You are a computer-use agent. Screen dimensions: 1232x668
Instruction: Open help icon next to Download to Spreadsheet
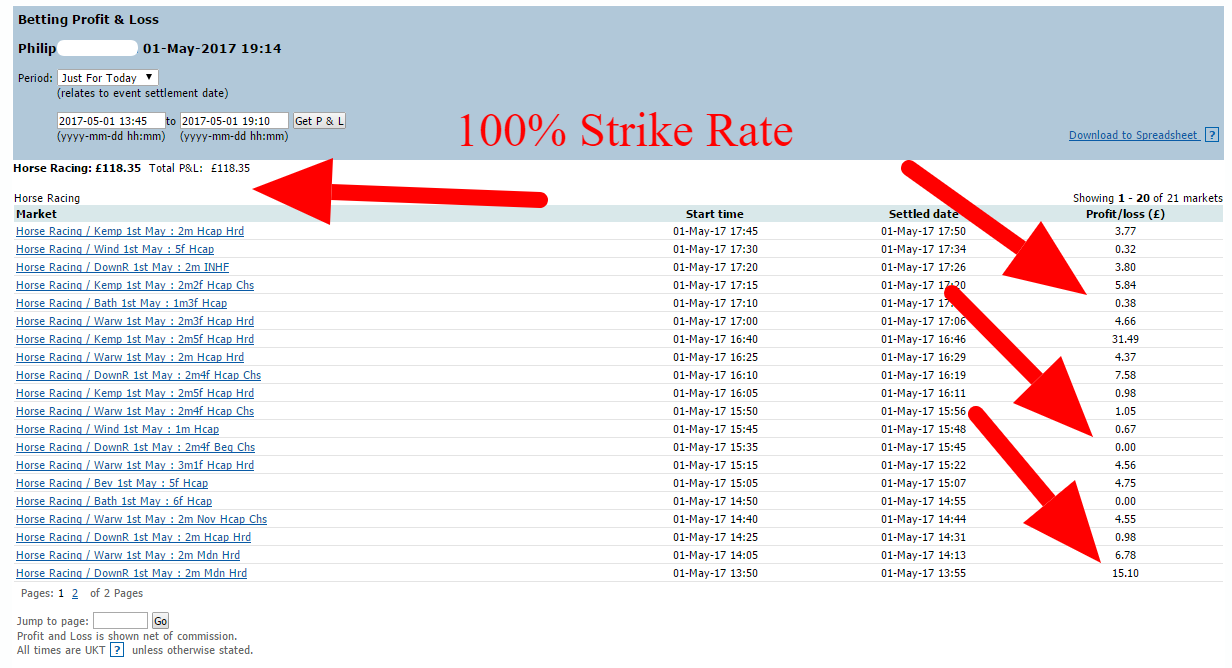(1211, 135)
